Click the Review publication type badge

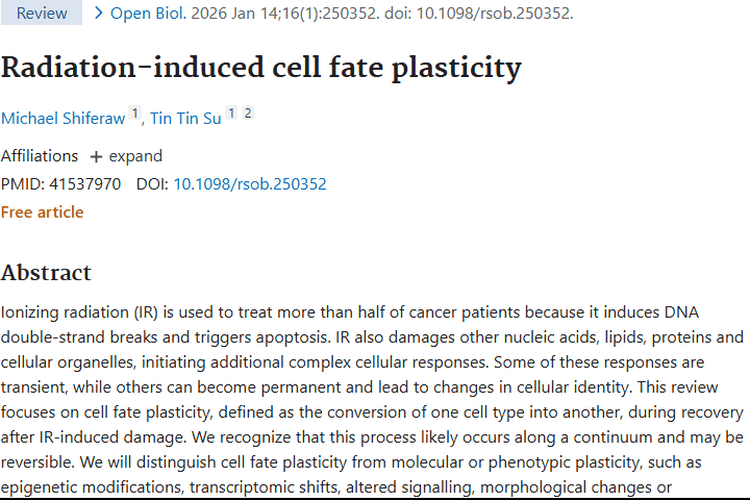[42, 13]
